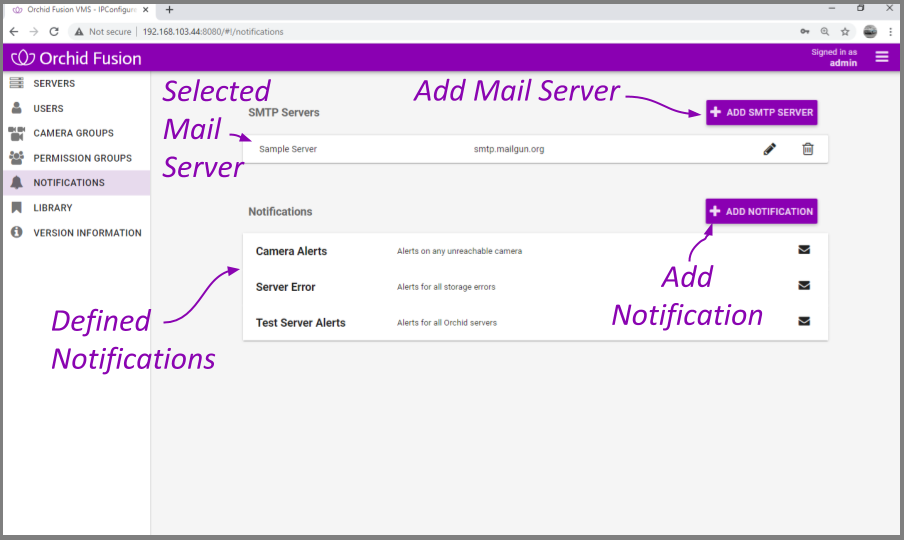The image size is (904, 540).
Task: Delete Sample Server with trash icon
Action: pyautogui.click(x=808, y=149)
